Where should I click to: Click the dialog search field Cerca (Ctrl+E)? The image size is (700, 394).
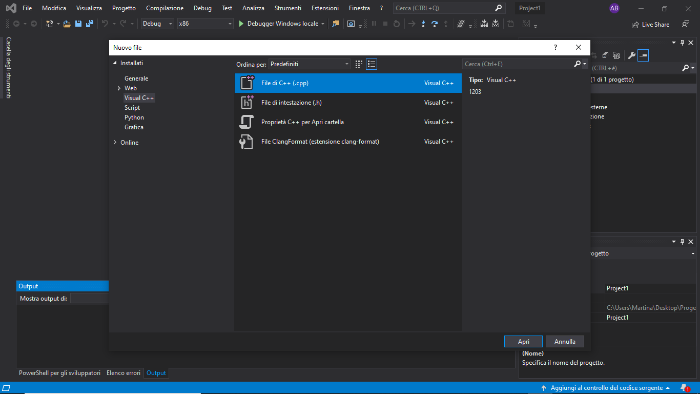click(518, 64)
